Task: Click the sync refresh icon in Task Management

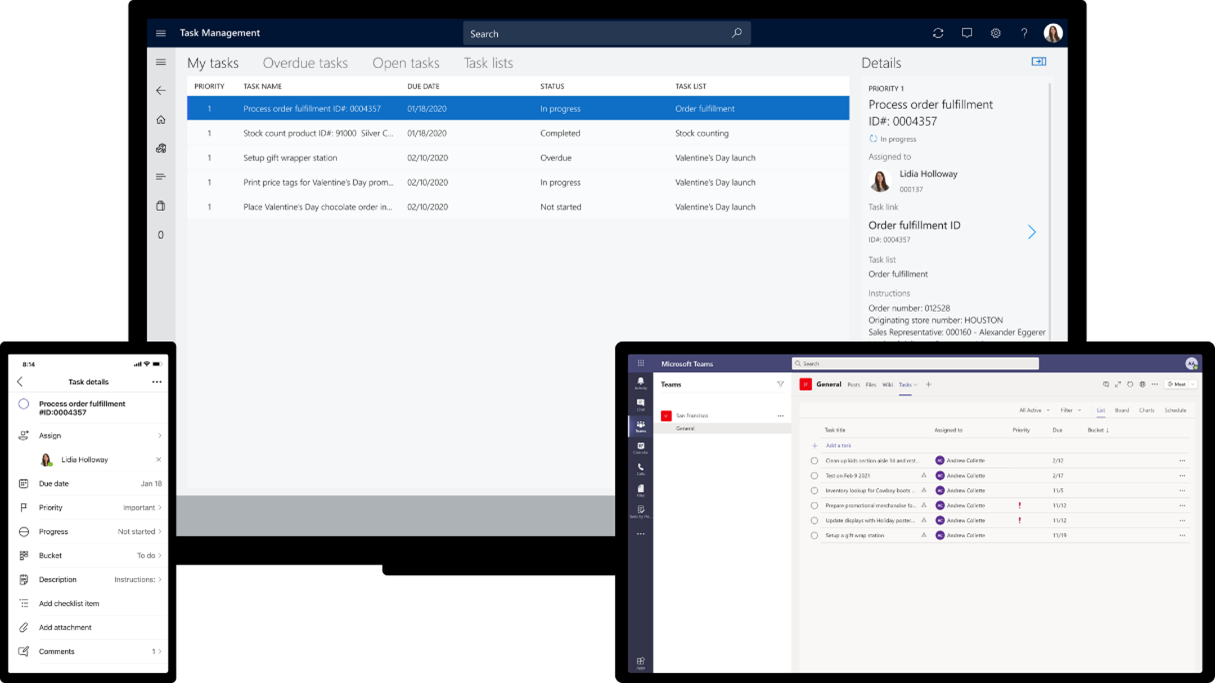Action: (938, 33)
